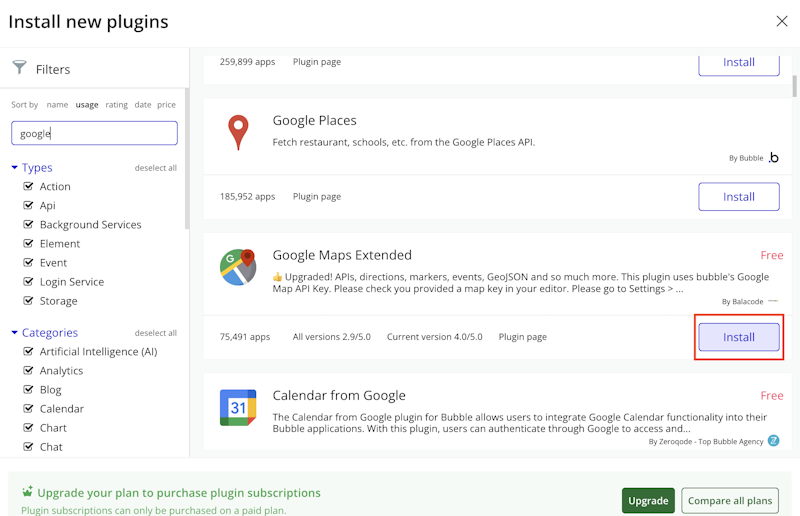Collapse the Categories filter section

[x=14, y=333]
